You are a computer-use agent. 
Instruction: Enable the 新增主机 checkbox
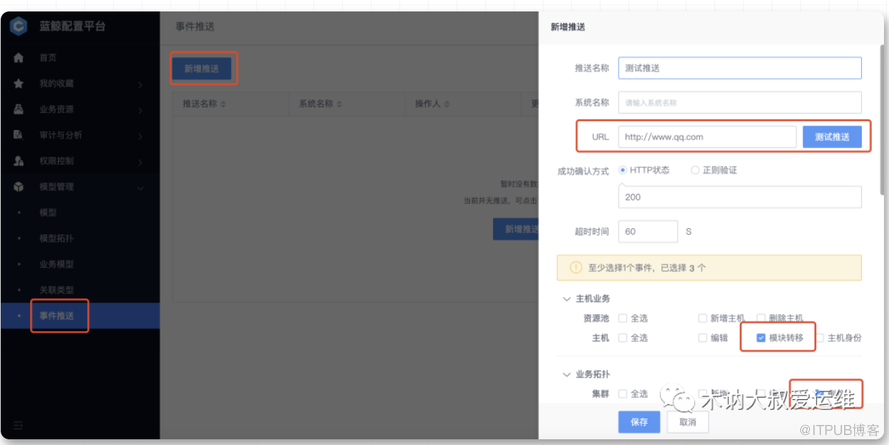coord(704,318)
